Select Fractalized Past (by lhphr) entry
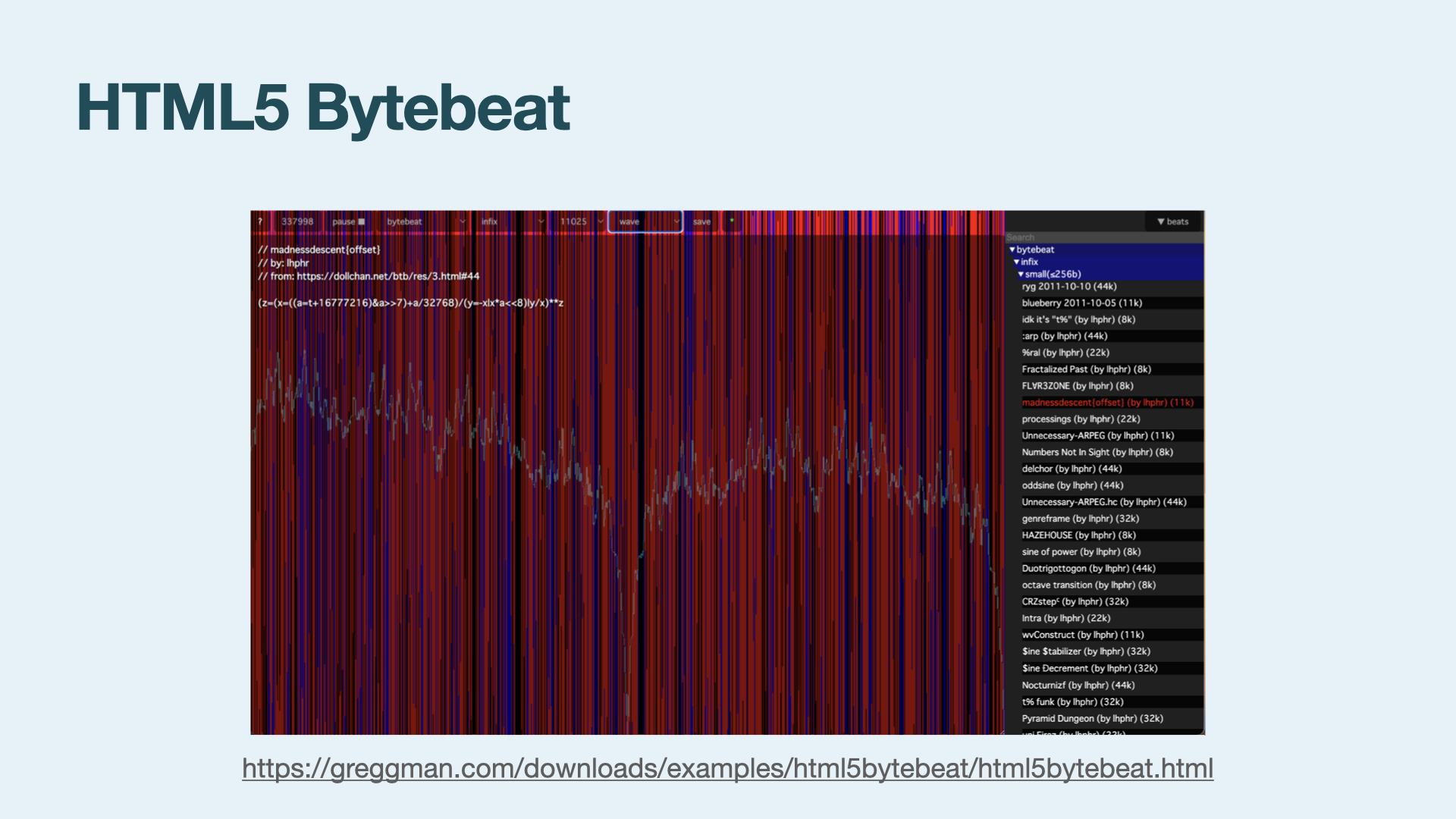This screenshot has height=819, width=1456. (1086, 369)
